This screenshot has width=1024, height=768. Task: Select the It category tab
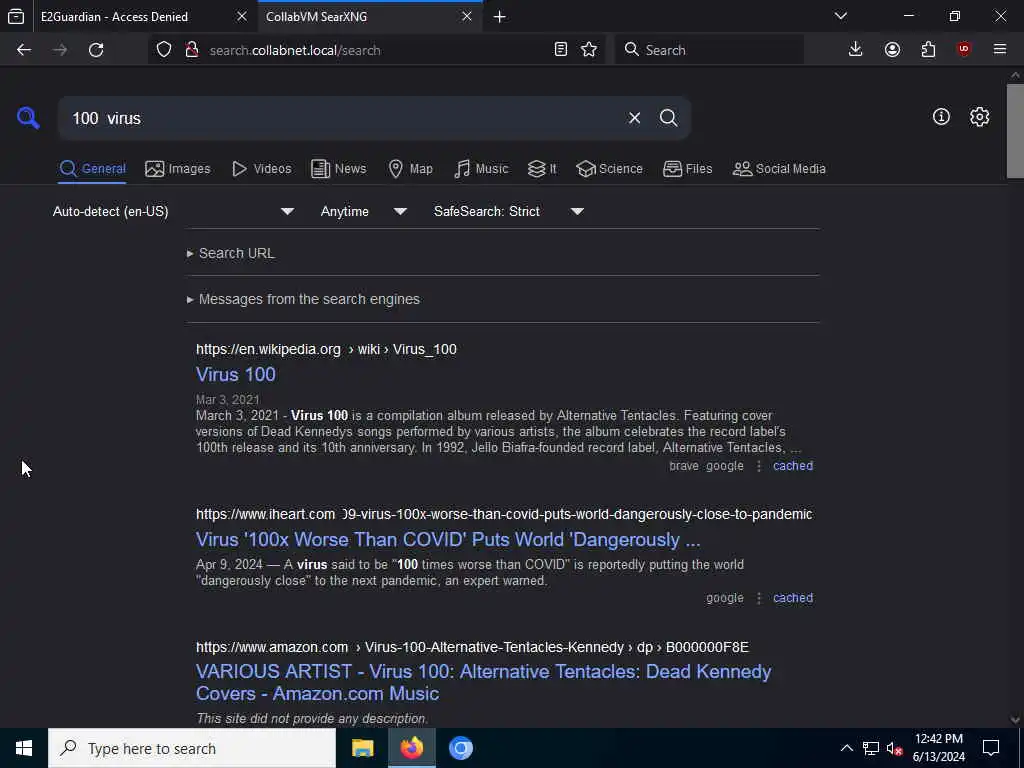542,169
